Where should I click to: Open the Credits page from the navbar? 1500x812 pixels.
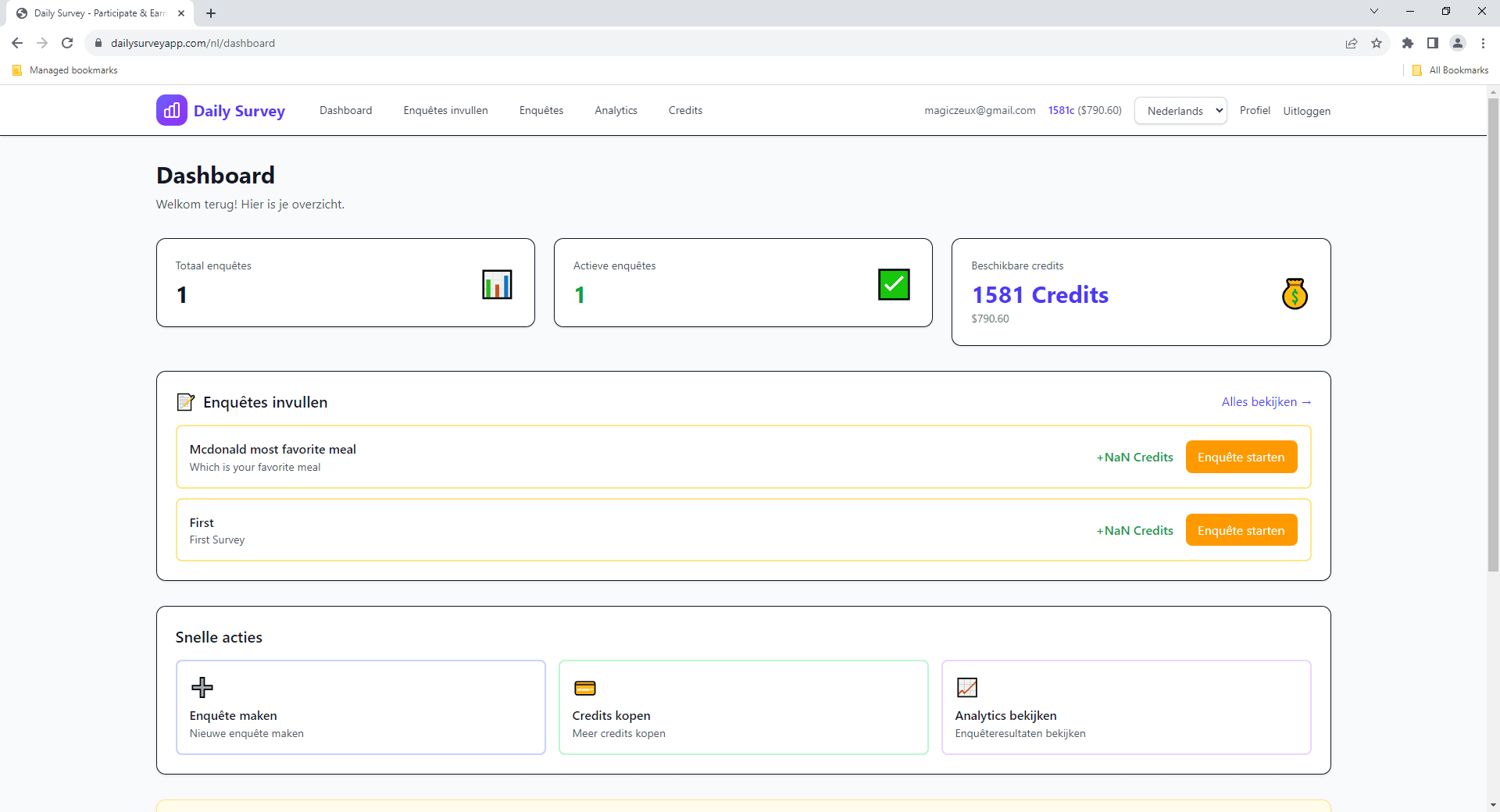click(x=685, y=110)
